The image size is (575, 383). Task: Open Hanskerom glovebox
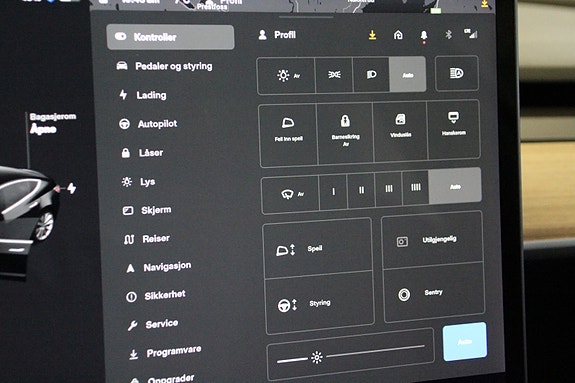(454, 130)
